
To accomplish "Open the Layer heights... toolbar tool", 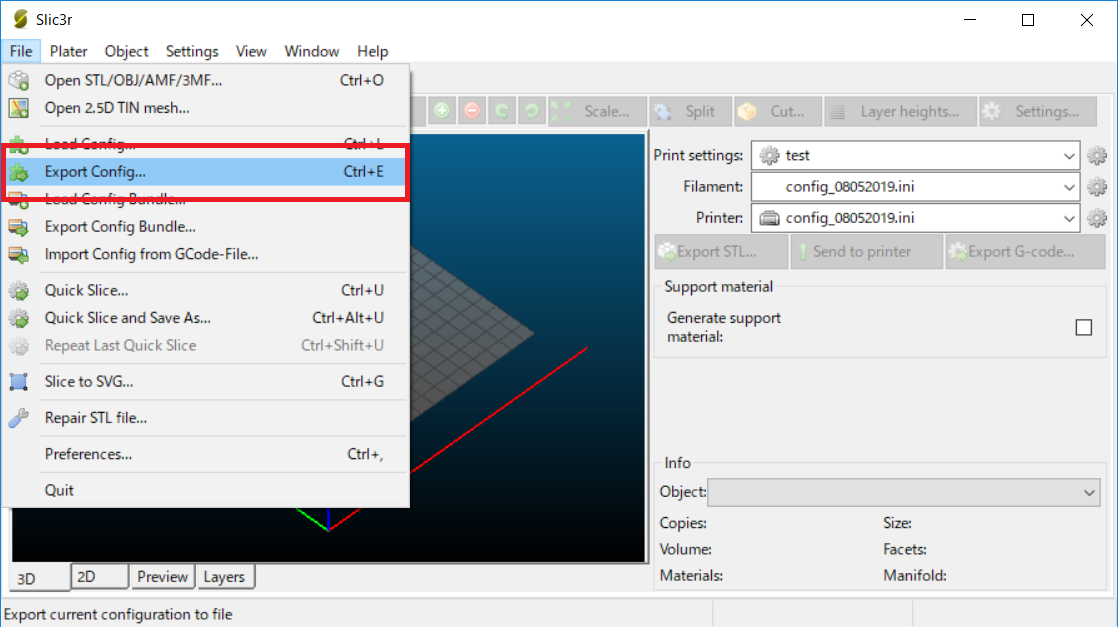I will 900,111.
